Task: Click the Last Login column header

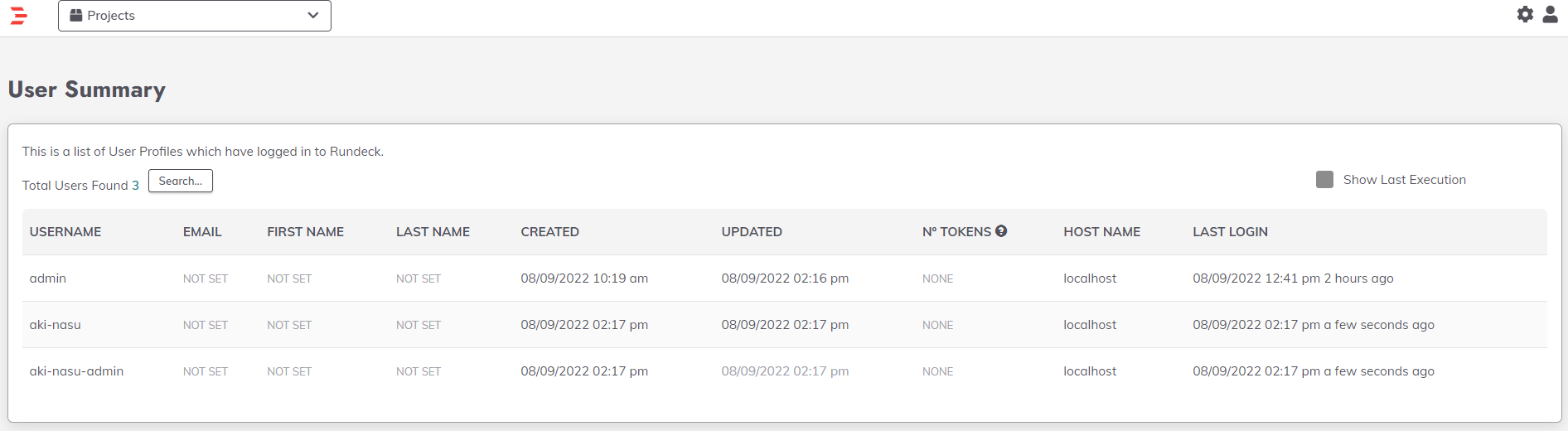Action: (x=1230, y=232)
